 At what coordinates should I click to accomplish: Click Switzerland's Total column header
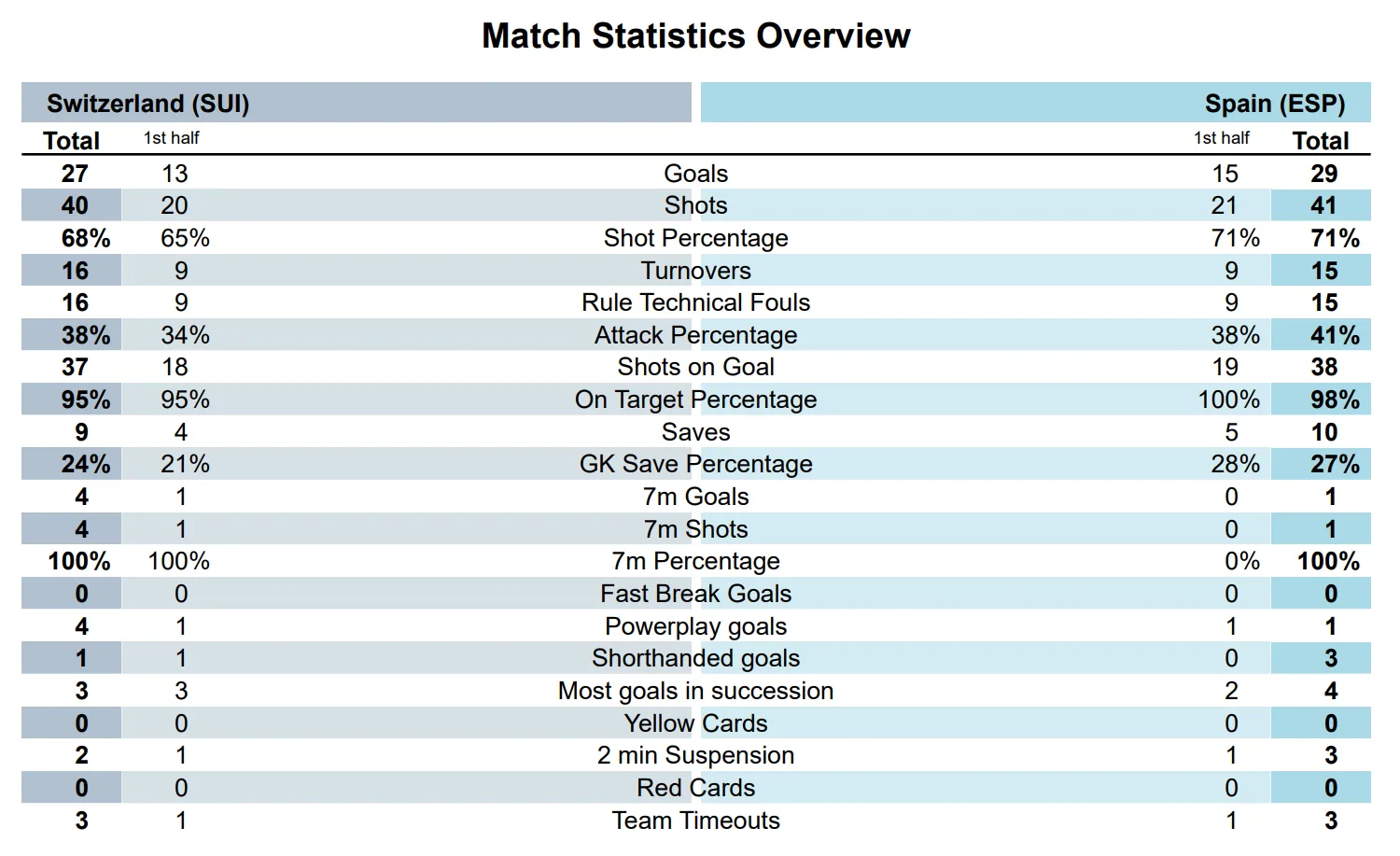pos(71,141)
